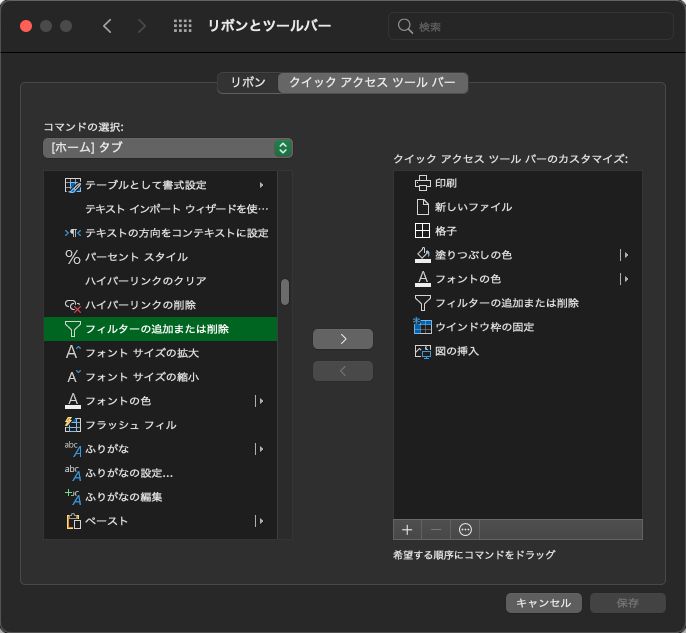686x633 pixels.
Task: Expand the ふりがな submenu arrow
Action: tap(260, 449)
